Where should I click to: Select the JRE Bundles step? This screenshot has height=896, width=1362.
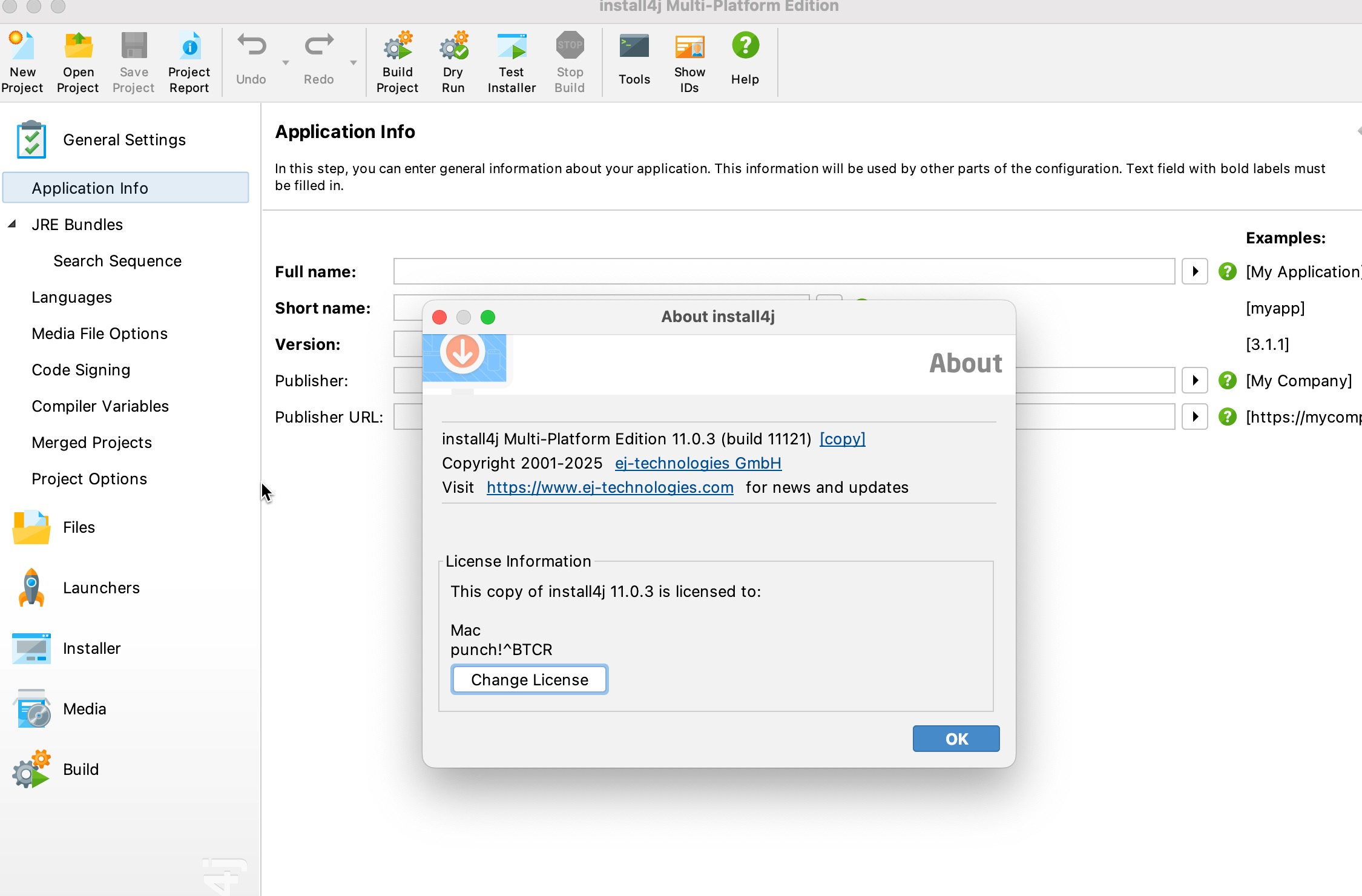pos(77,225)
